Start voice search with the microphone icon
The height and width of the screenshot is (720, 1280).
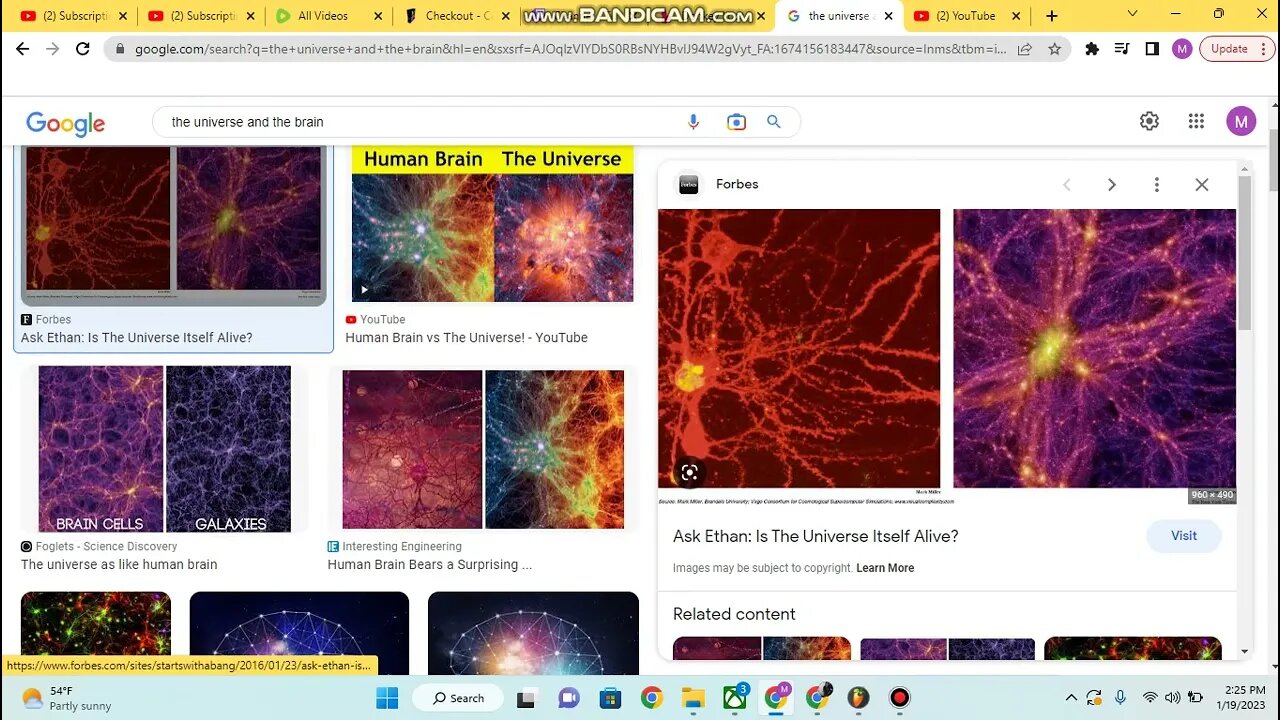click(x=693, y=122)
